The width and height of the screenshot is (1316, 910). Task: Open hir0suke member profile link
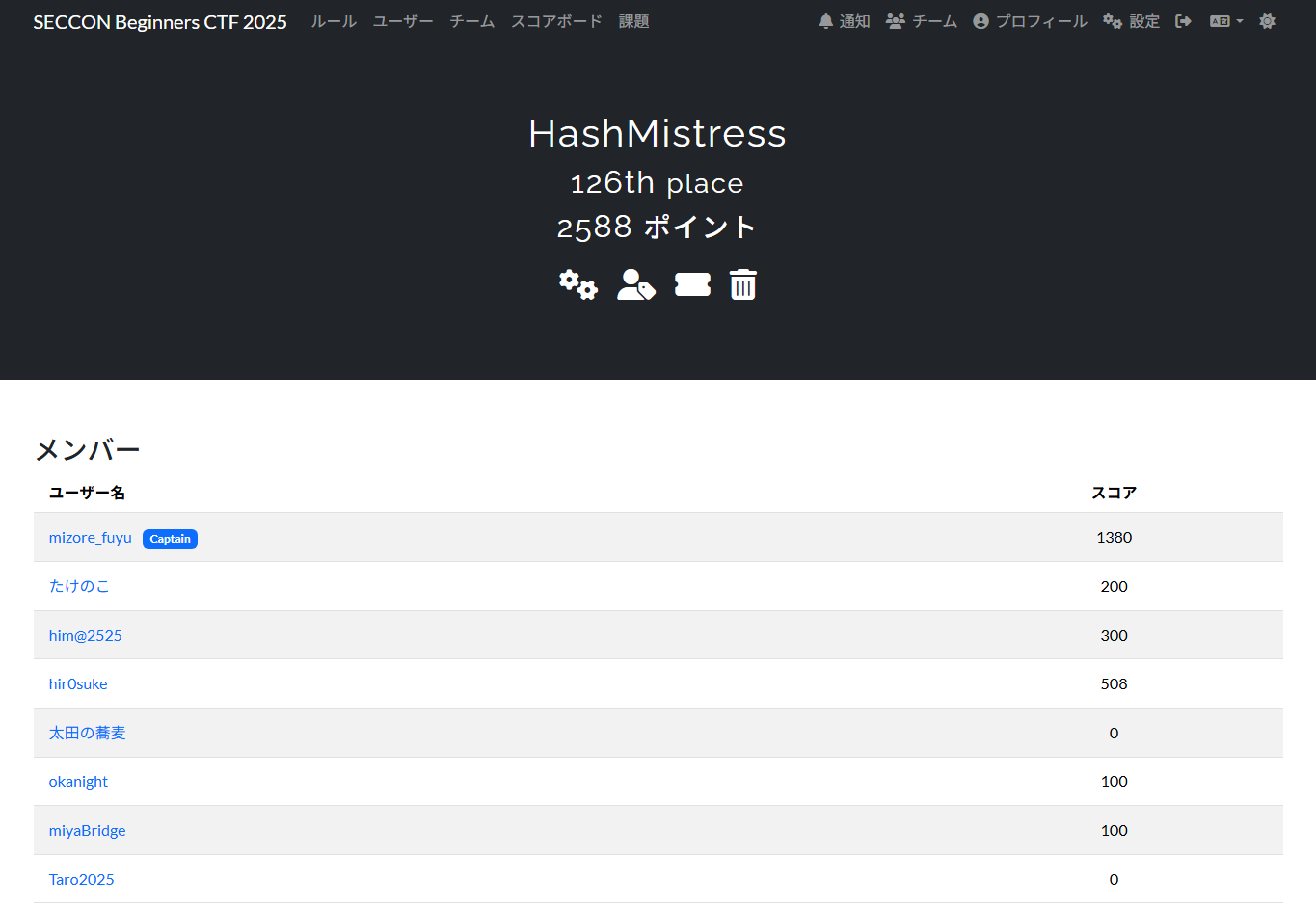point(78,684)
